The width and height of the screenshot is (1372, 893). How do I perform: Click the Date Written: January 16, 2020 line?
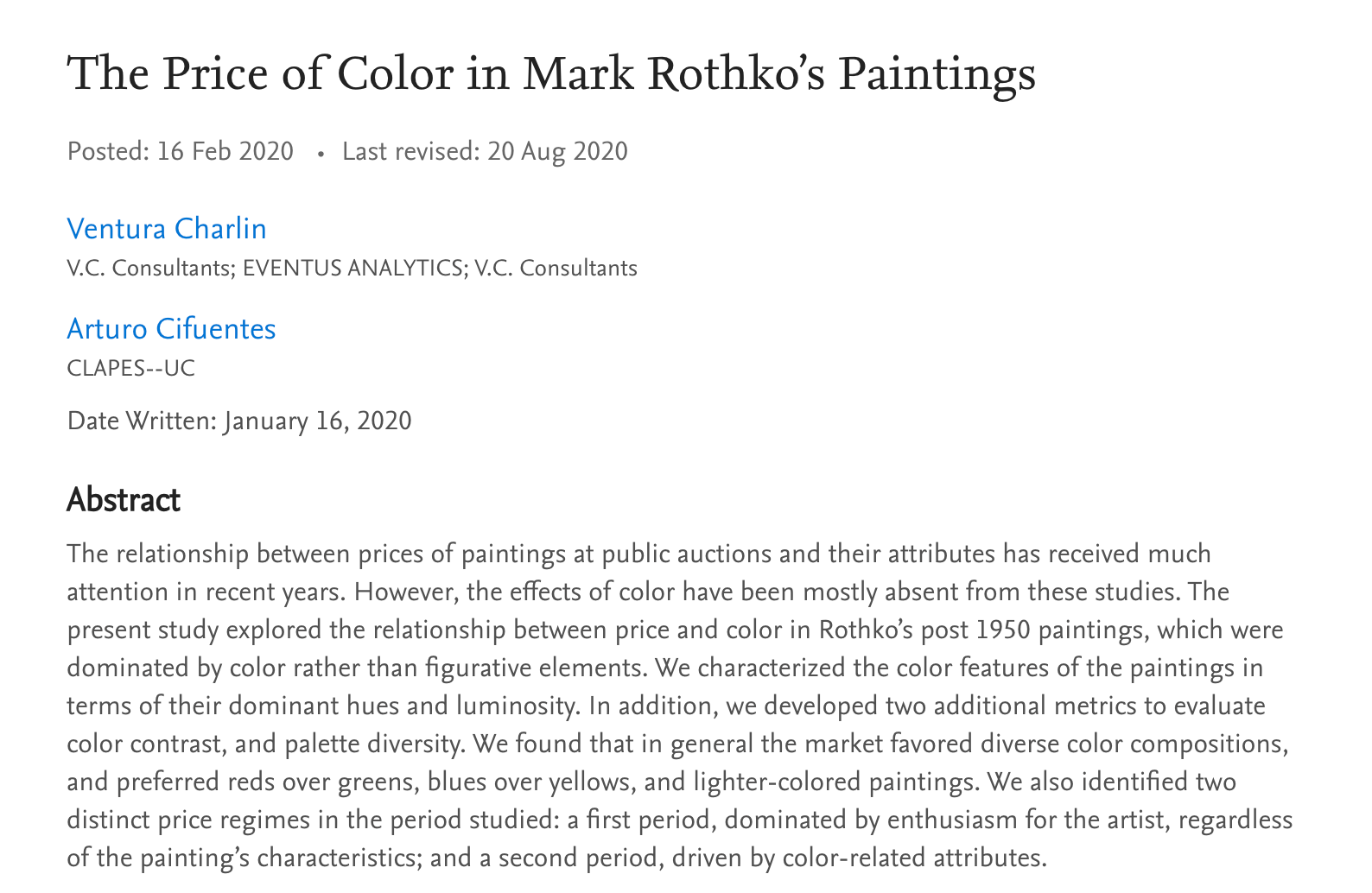pos(239,421)
